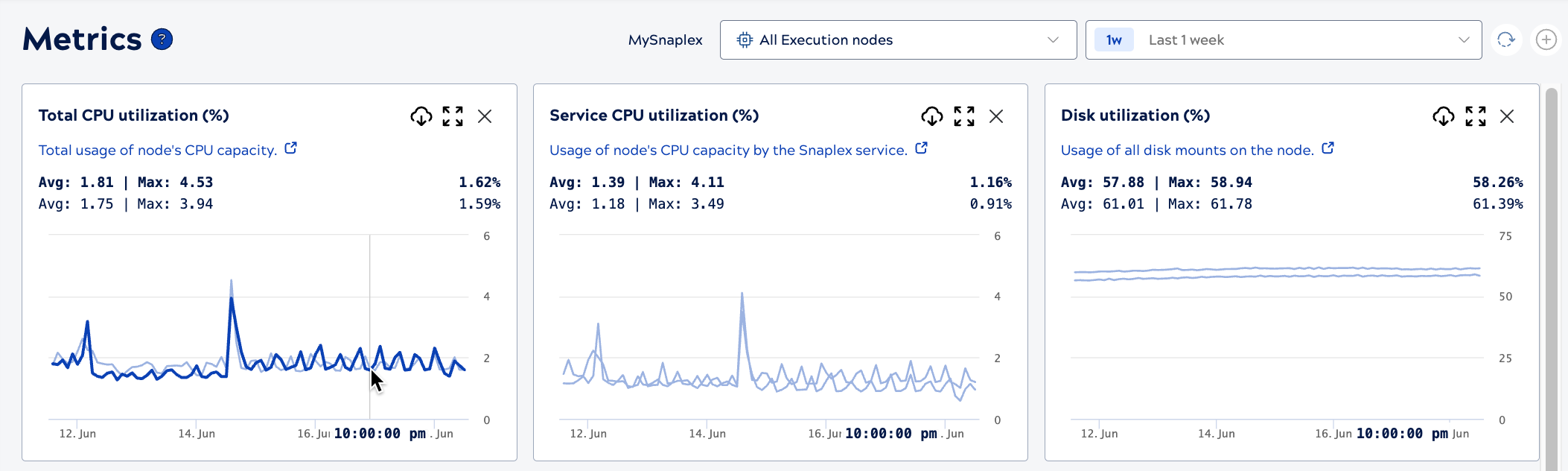This screenshot has width=1568, height=471.
Task: Close the Disk utilization card
Action: coord(1507,116)
